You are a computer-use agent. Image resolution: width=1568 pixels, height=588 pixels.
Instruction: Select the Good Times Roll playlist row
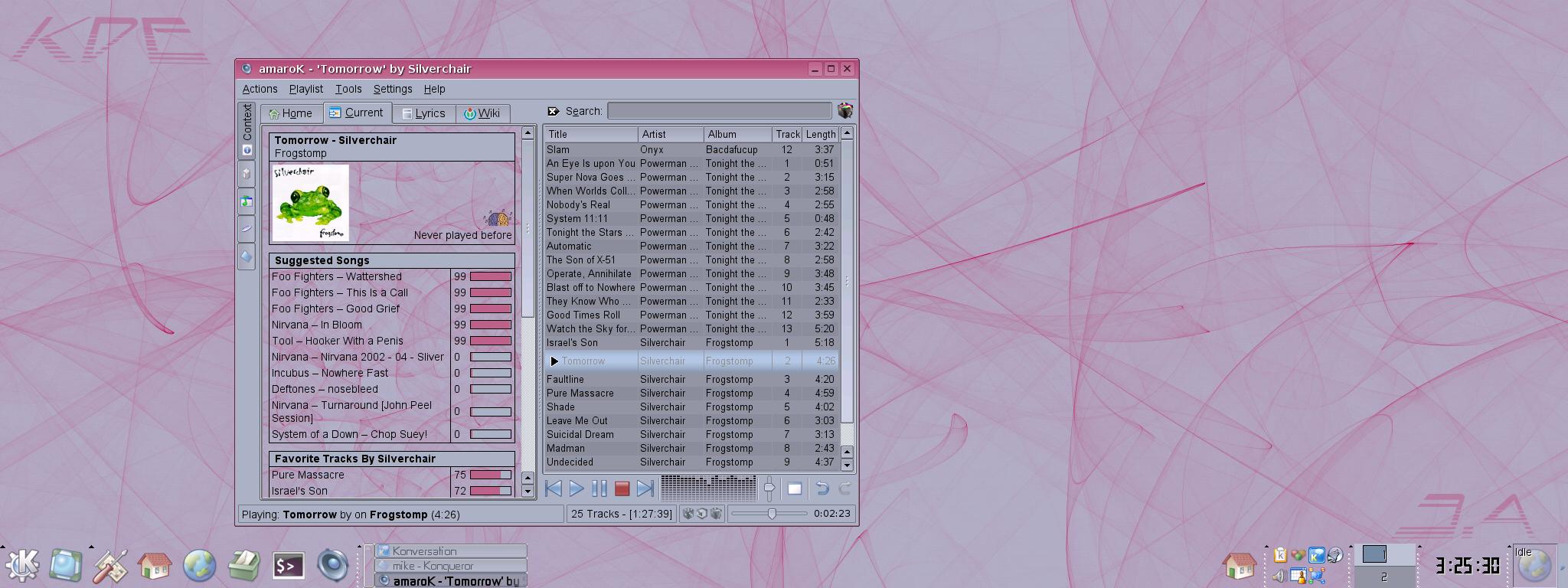(x=692, y=315)
